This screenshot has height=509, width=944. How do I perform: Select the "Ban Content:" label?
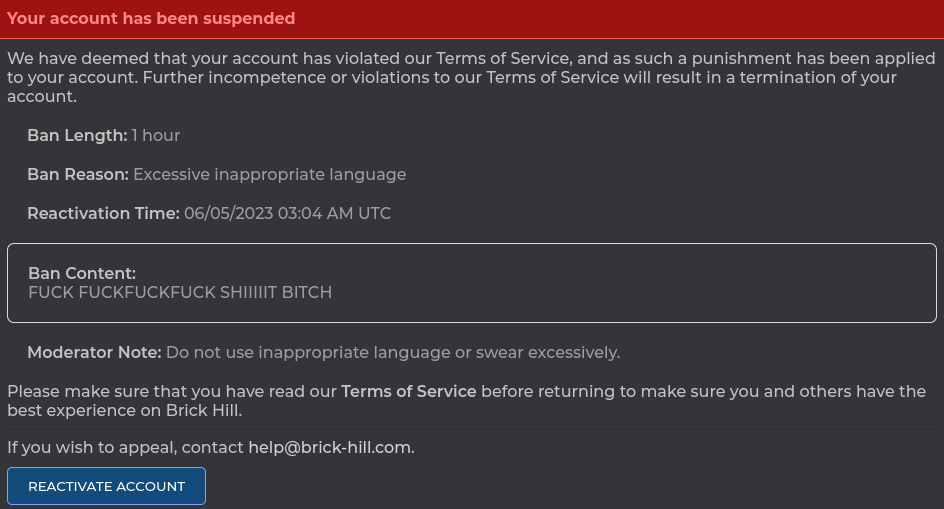tap(82, 273)
